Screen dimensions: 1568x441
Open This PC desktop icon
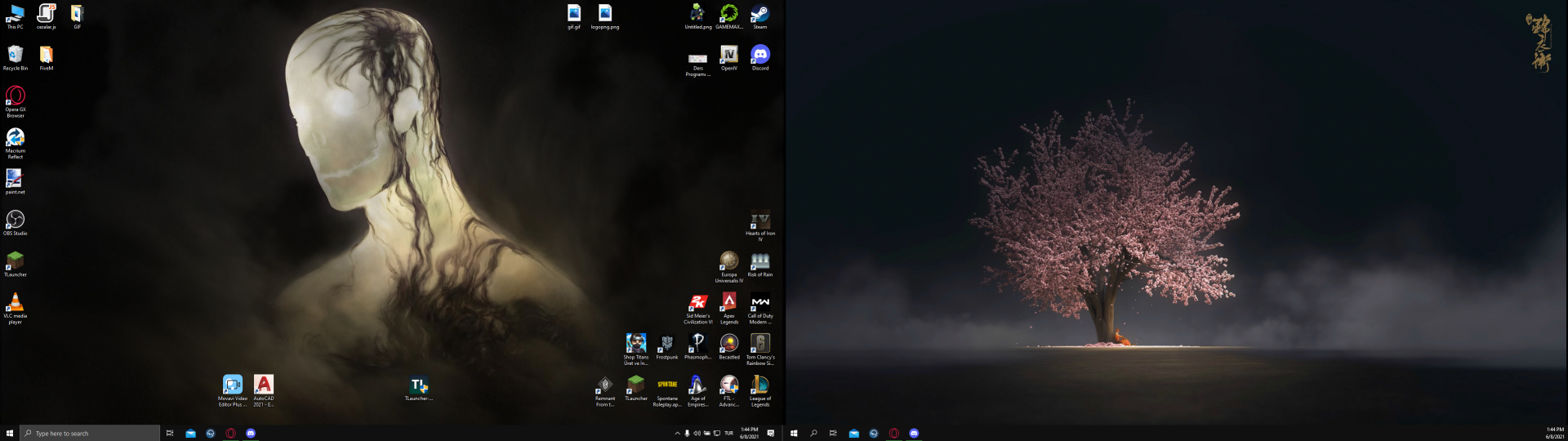(x=15, y=16)
